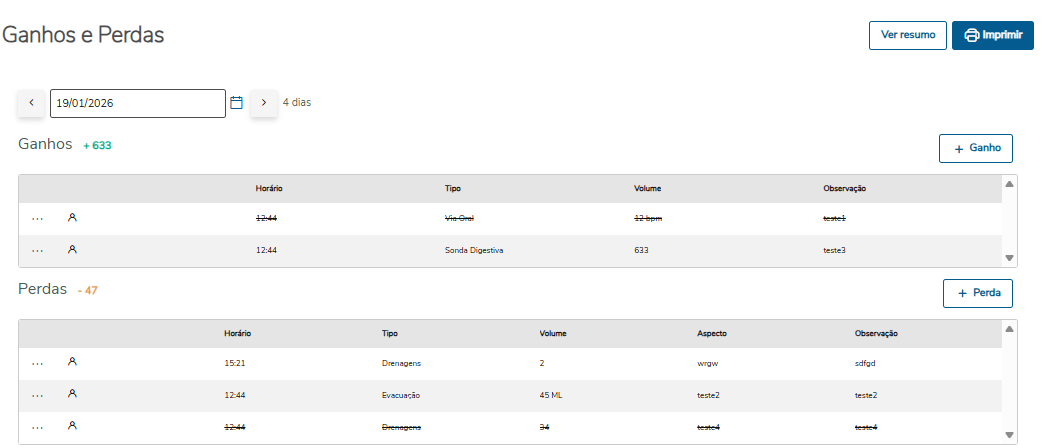Open the options menu for the Sonda Digestiva row

38,250
